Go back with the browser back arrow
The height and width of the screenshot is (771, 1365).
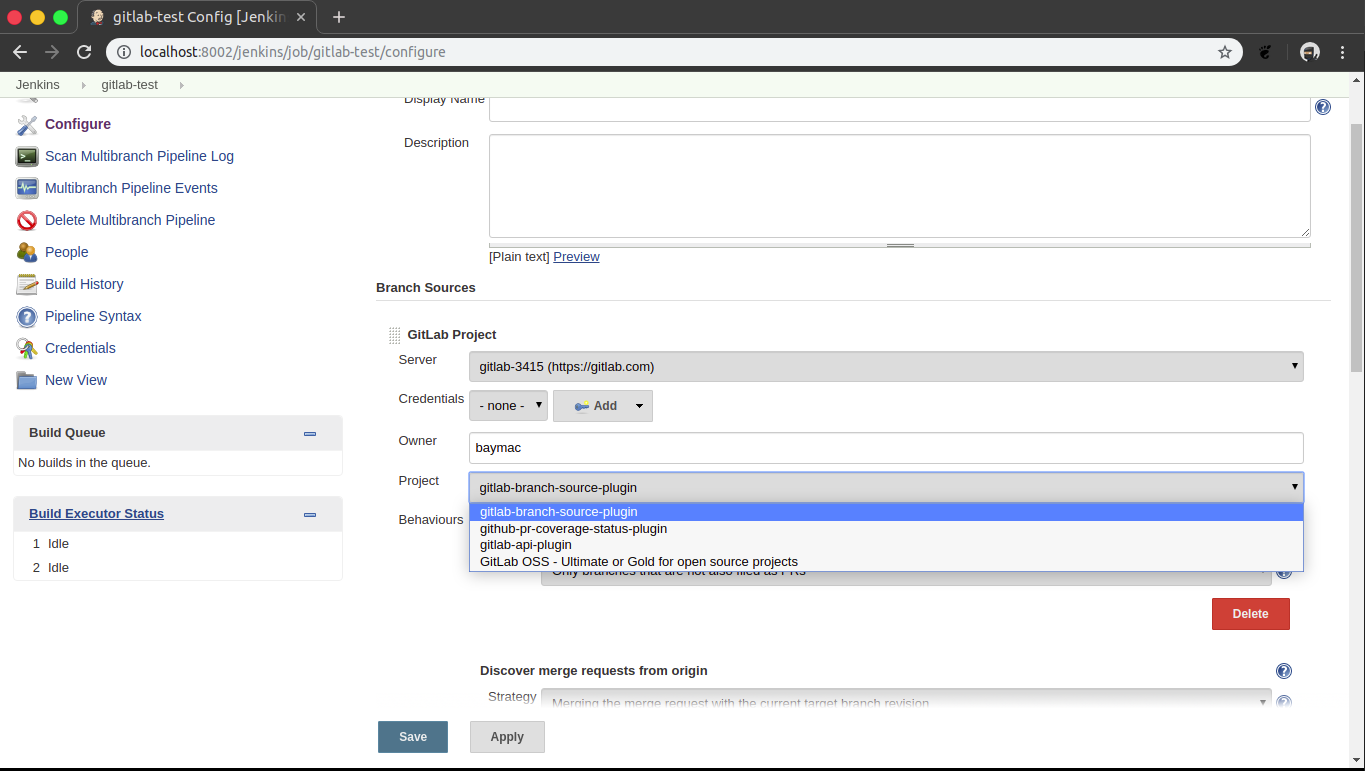(x=20, y=52)
